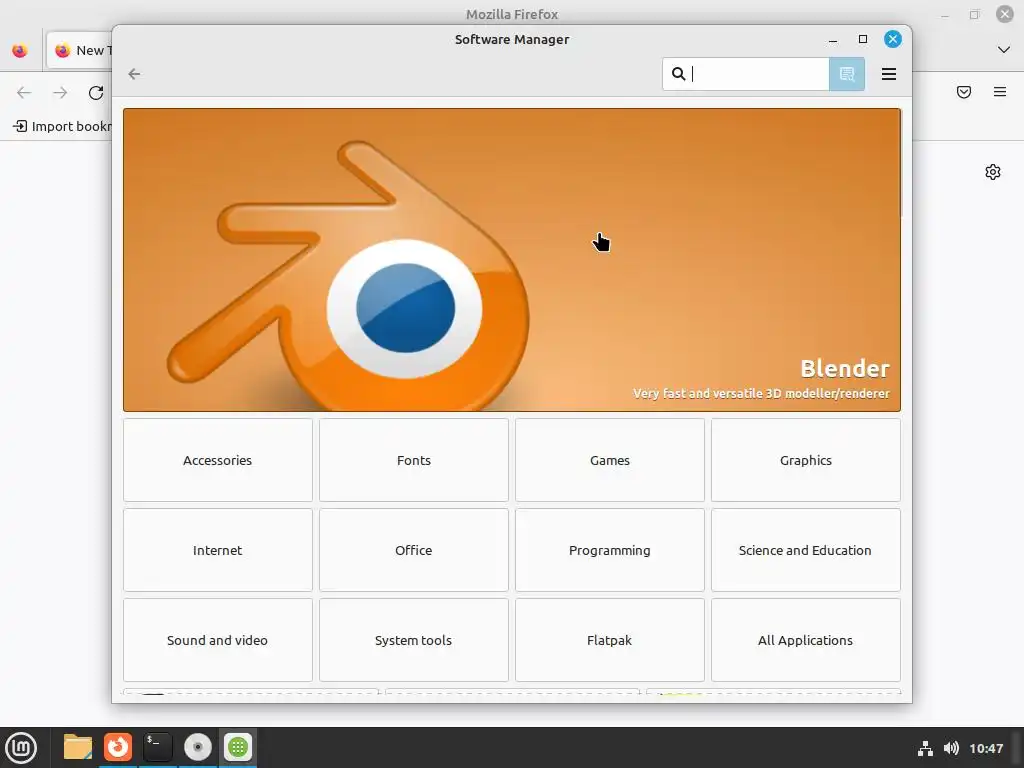This screenshot has width=1024, height=768.
Task: Click Firefox Import bookmarks link
Action: pos(62,126)
